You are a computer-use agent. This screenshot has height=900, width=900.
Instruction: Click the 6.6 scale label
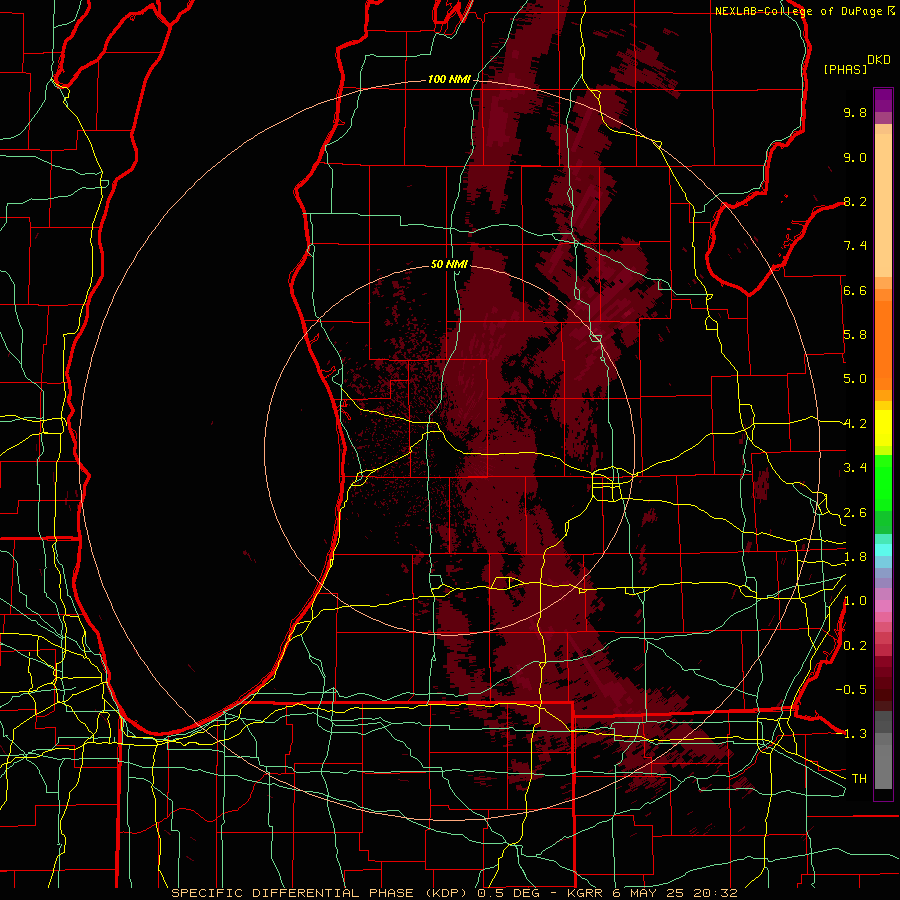(x=855, y=290)
